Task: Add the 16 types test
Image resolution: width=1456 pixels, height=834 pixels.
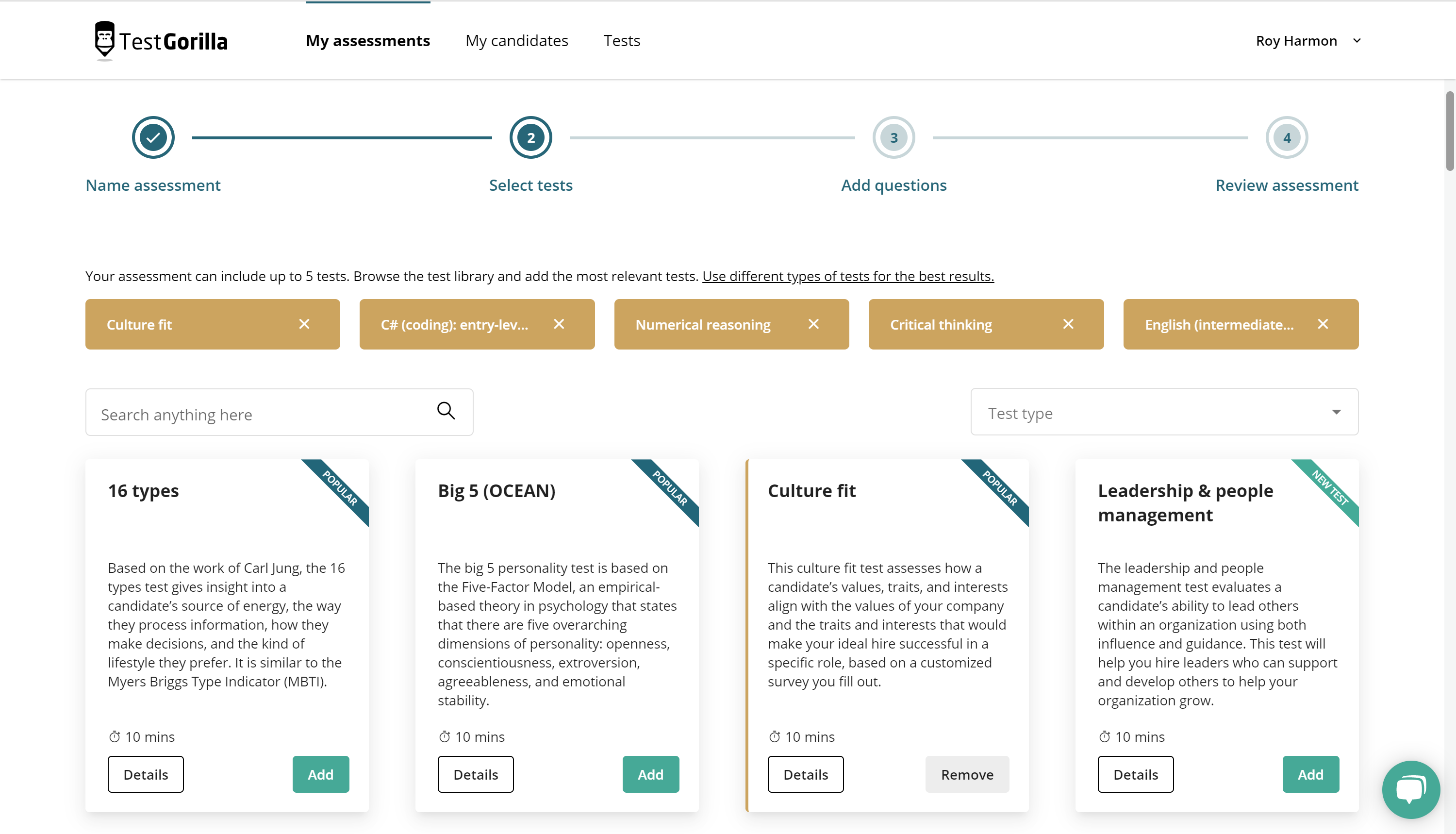Action: (x=320, y=774)
